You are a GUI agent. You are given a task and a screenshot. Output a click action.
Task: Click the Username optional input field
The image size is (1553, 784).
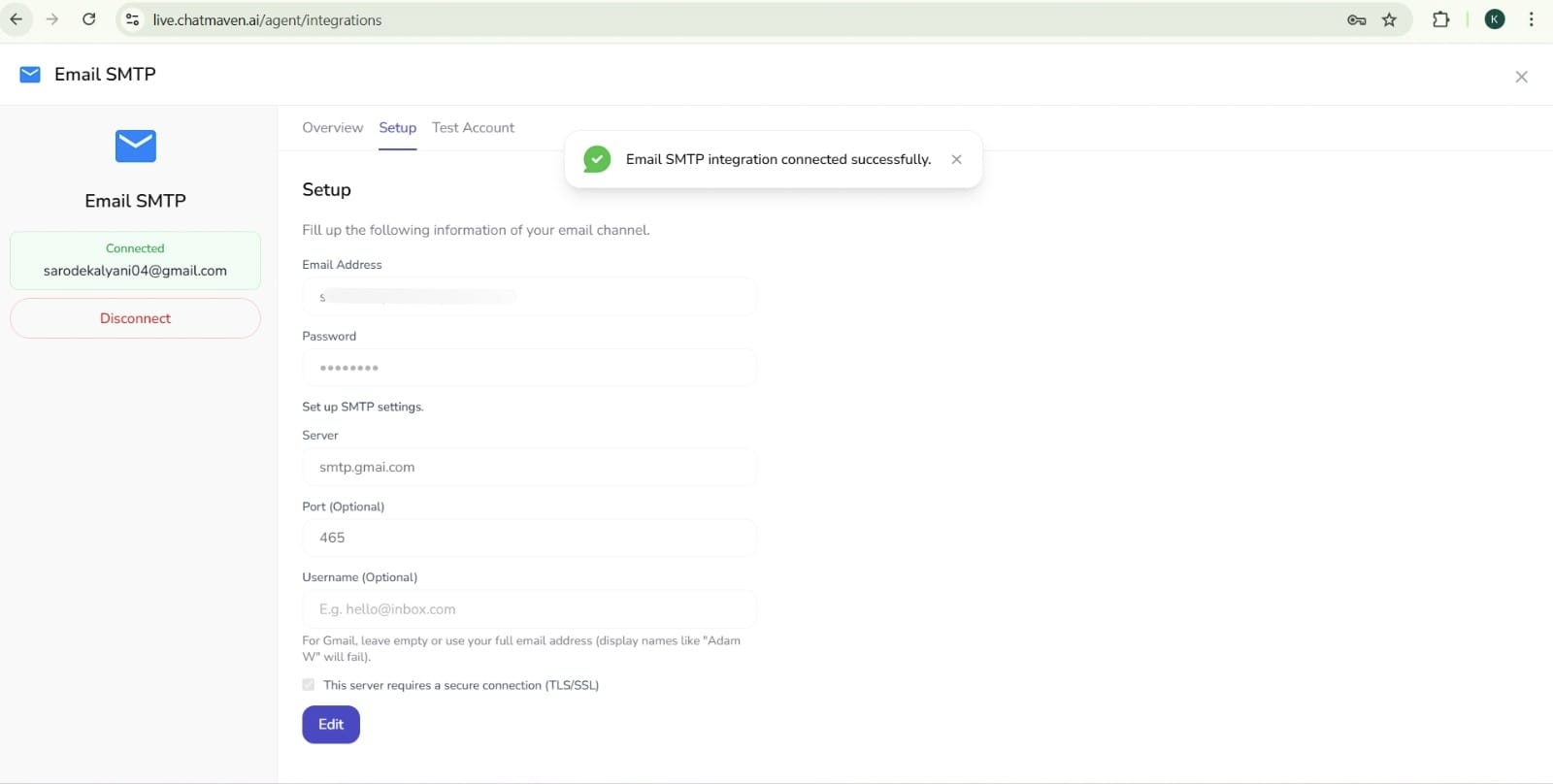coord(529,609)
